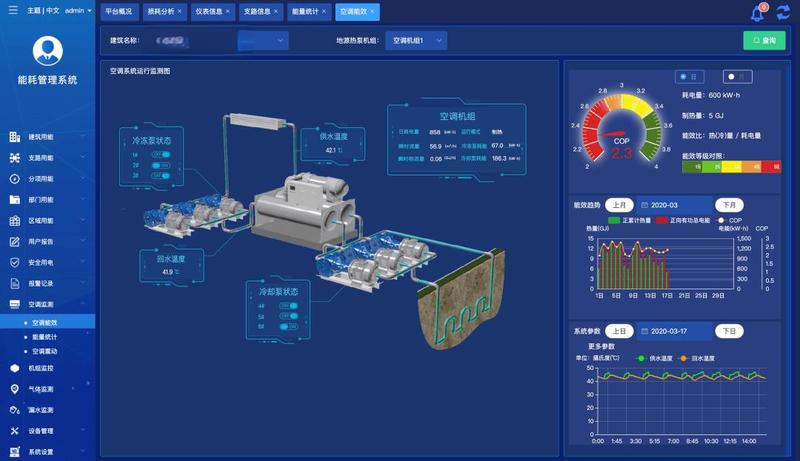
Task: Click the refresh arrows icon
Action: coord(782,13)
